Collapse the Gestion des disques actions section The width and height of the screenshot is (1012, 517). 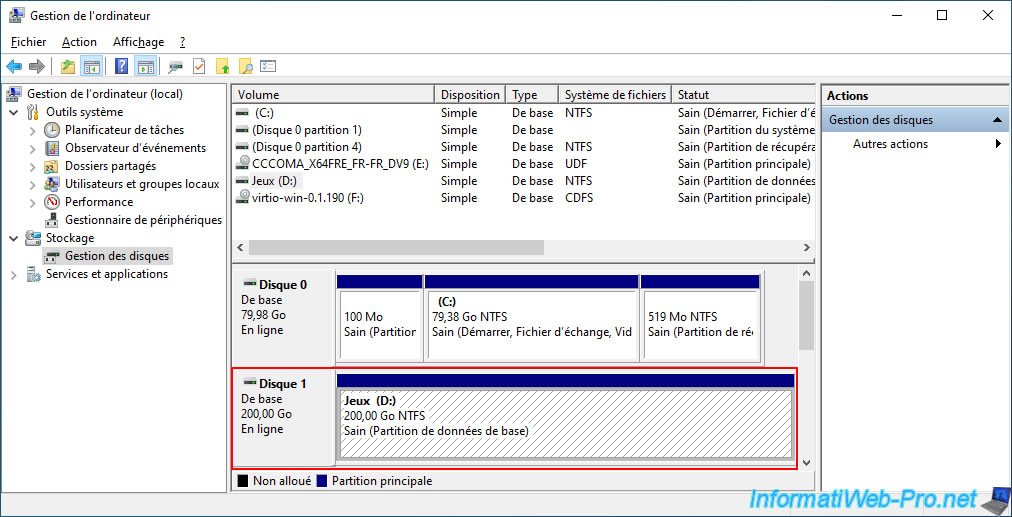pyautogui.click(x=997, y=120)
